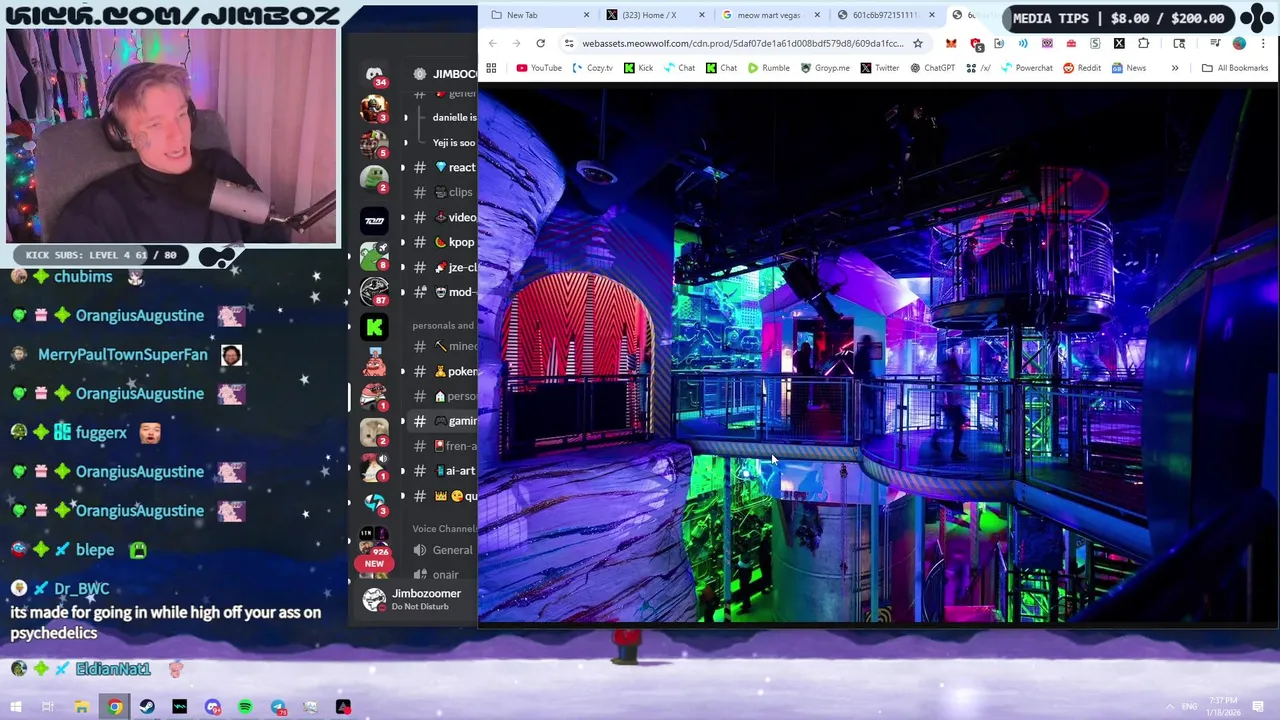Open Twitter bookmark
The height and width of the screenshot is (720, 1280).
pos(880,68)
